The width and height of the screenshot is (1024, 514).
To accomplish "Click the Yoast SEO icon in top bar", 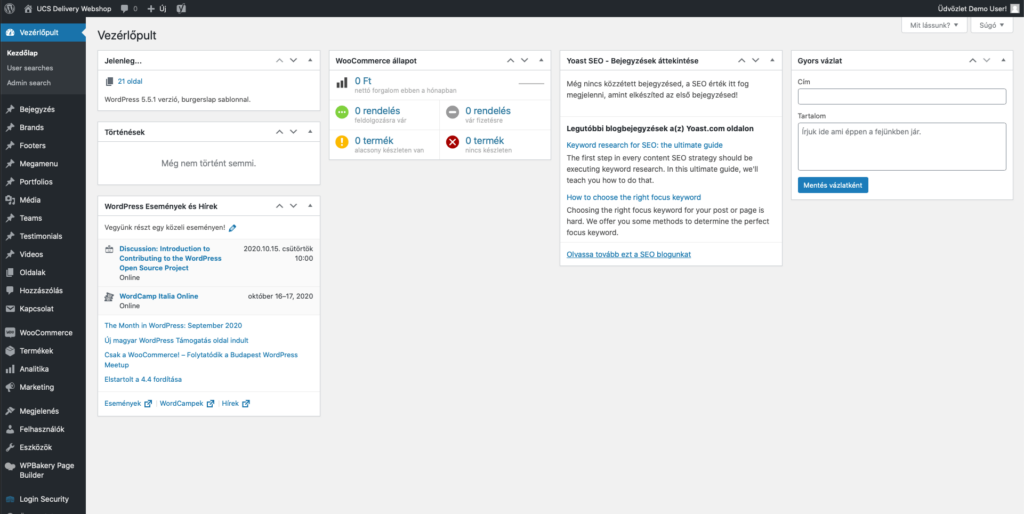I will (x=181, y=9).
